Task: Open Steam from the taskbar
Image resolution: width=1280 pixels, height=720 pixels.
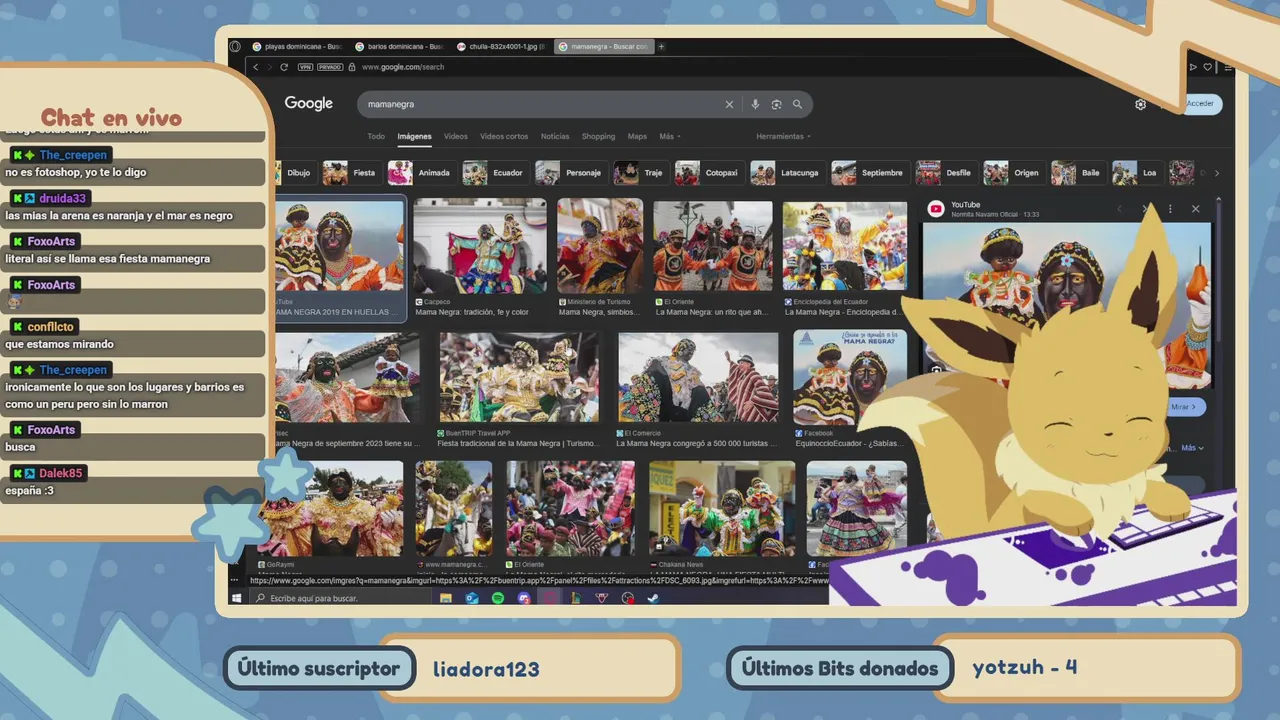Action: pyautogui.click(x=653, y=598)
